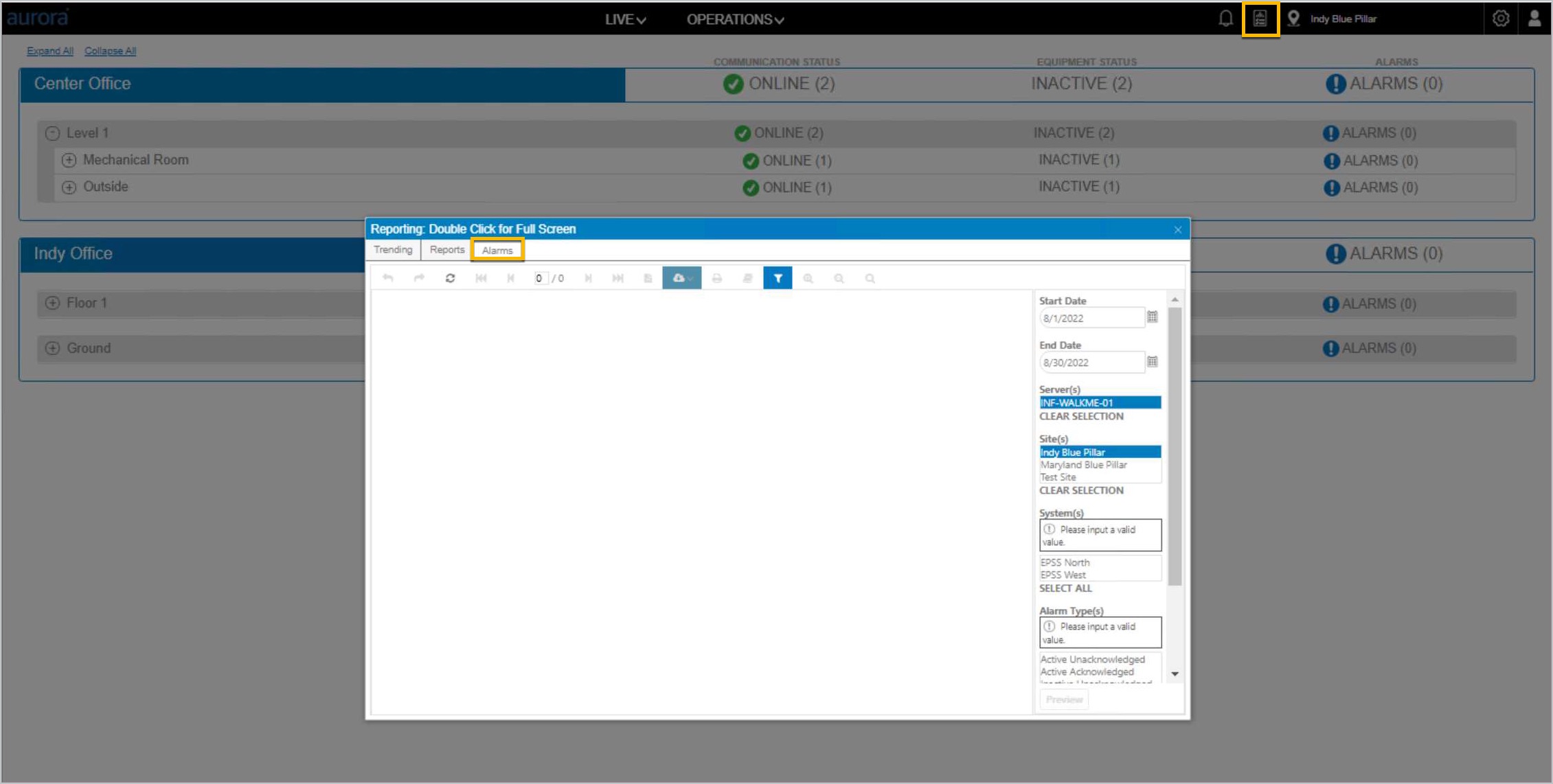Viewport: 1553px width, 784px height.
Task: Open the End Date calendar picker
Action: pyautogui.click(x=1153, y=362)
